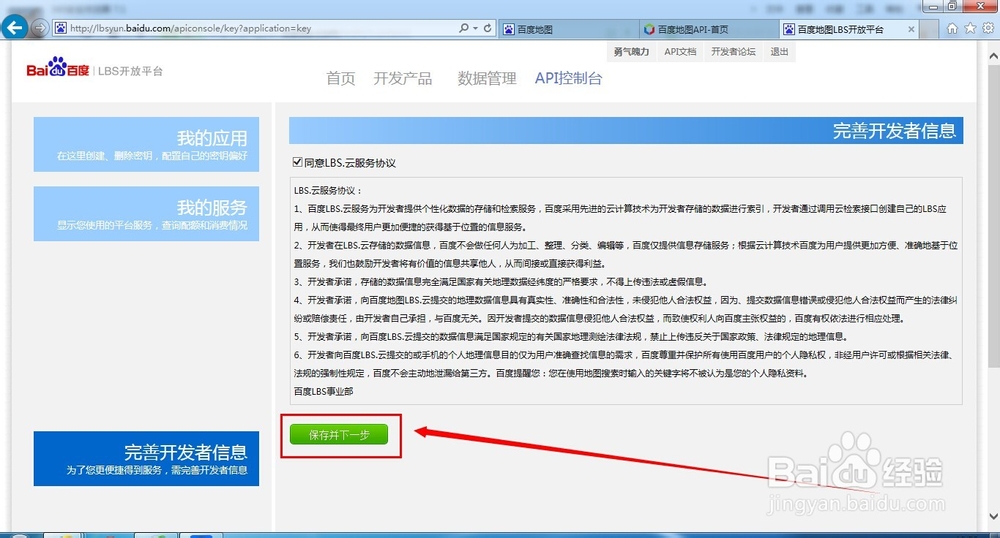Viewport: 1000px width, 538px height.
Task: Switch to the 百度地图 tab
Action: click(x=569, y=29)
